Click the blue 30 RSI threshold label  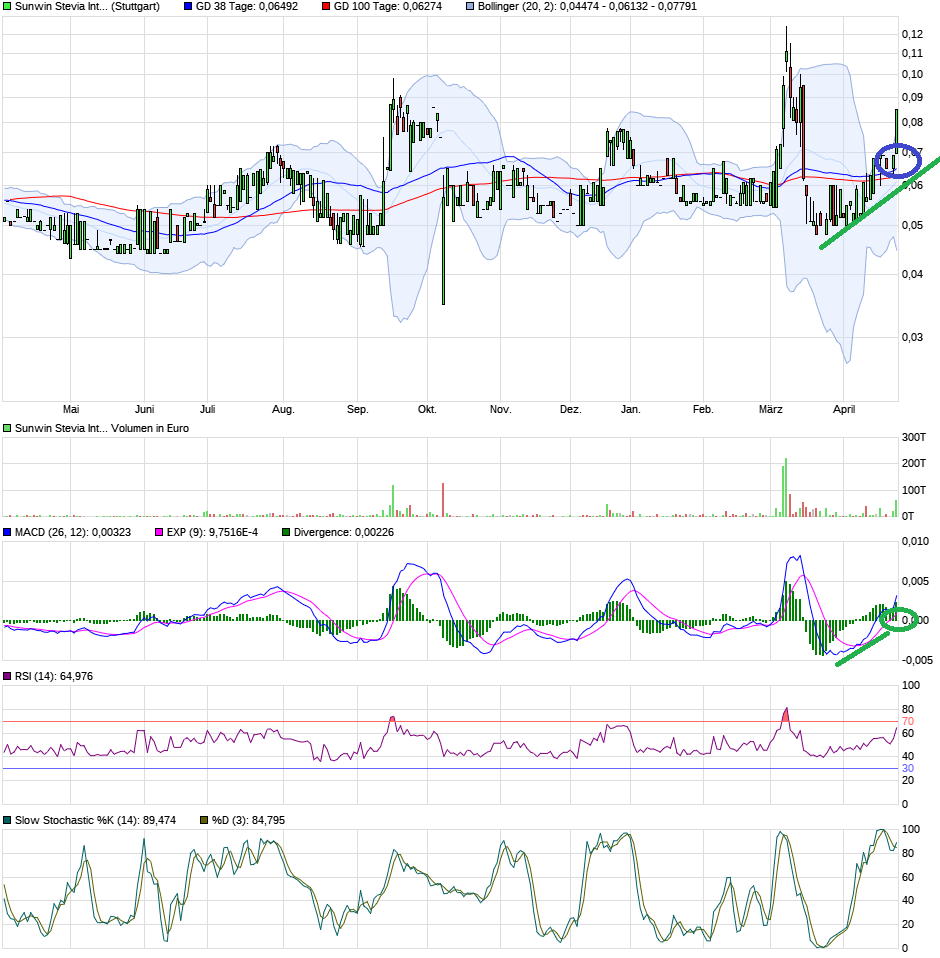[908, 769]
